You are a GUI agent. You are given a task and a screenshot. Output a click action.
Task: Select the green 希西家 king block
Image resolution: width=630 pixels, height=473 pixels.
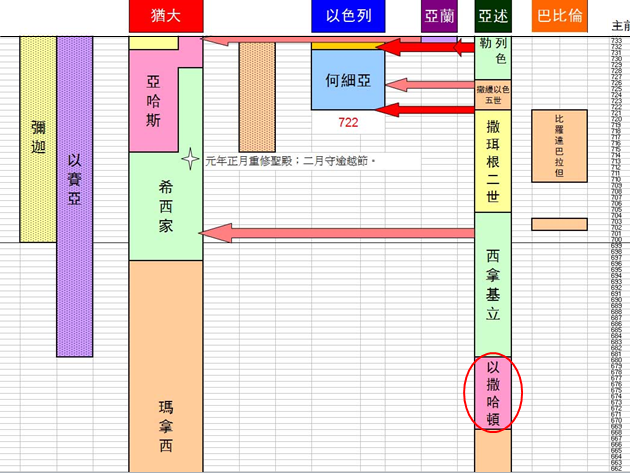point(166,206)
